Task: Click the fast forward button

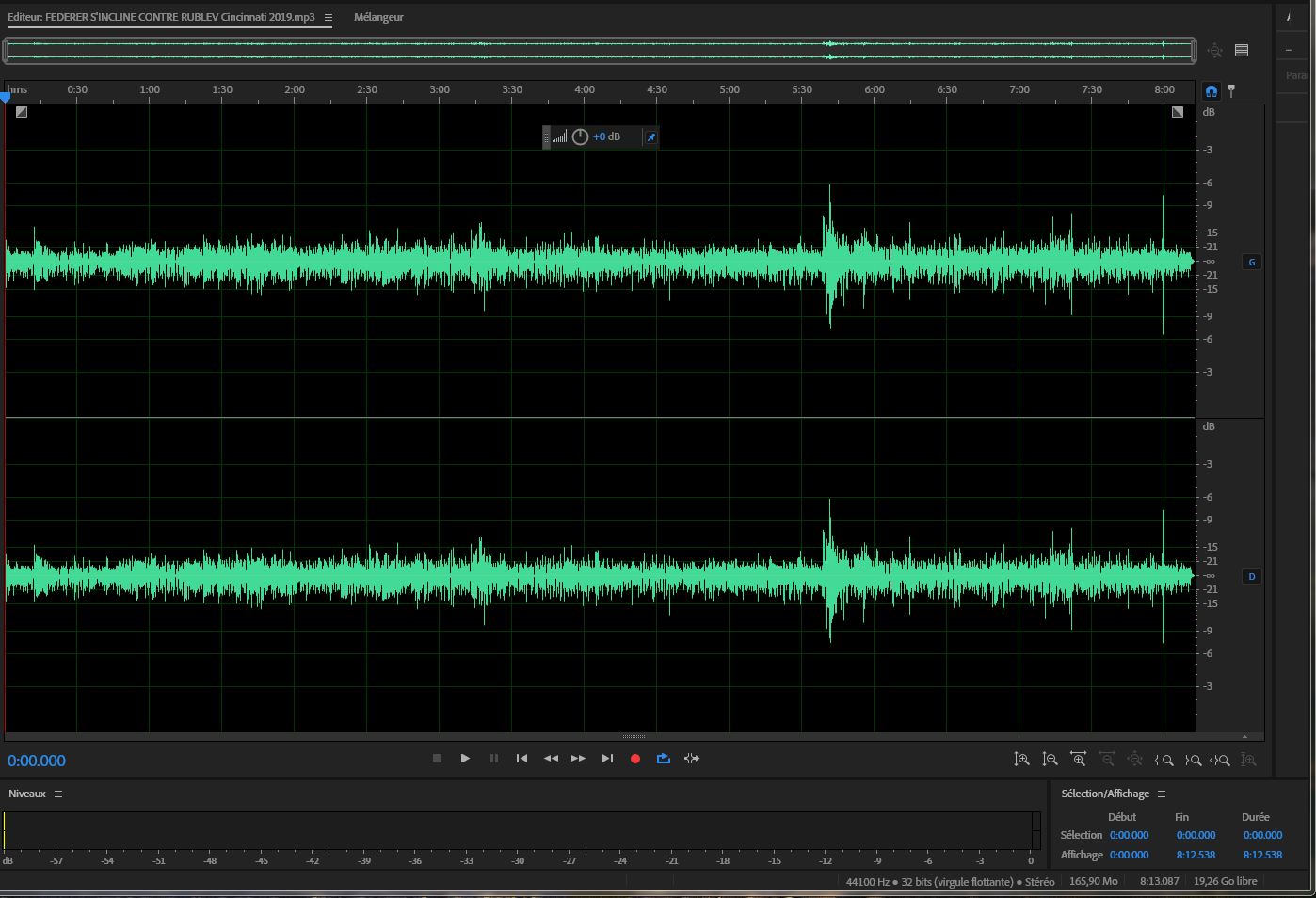Action: point(579,759)
